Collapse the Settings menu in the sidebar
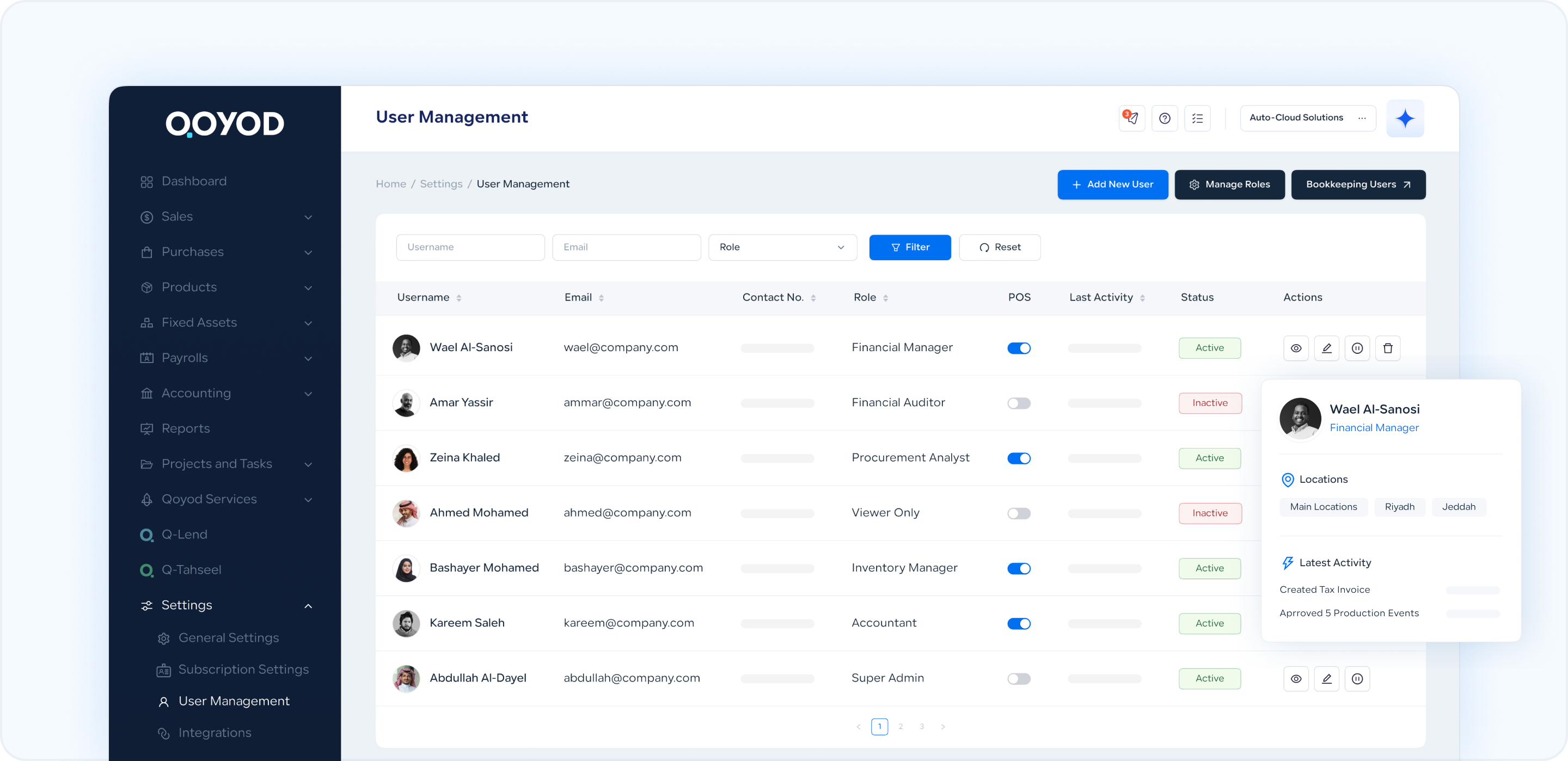Image resolution: width=1568 pixels, height=761 pixels. click(225, 605)
